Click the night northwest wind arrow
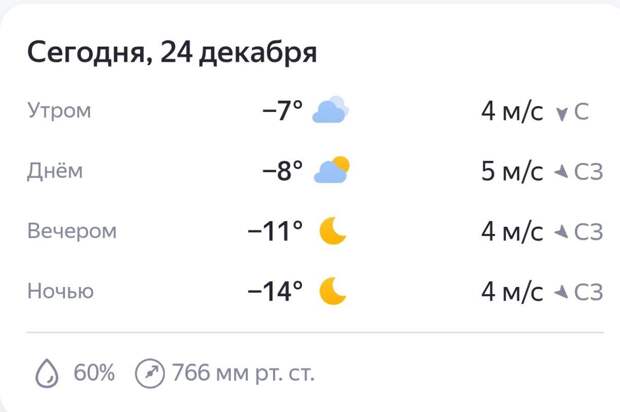 point(562,292)
